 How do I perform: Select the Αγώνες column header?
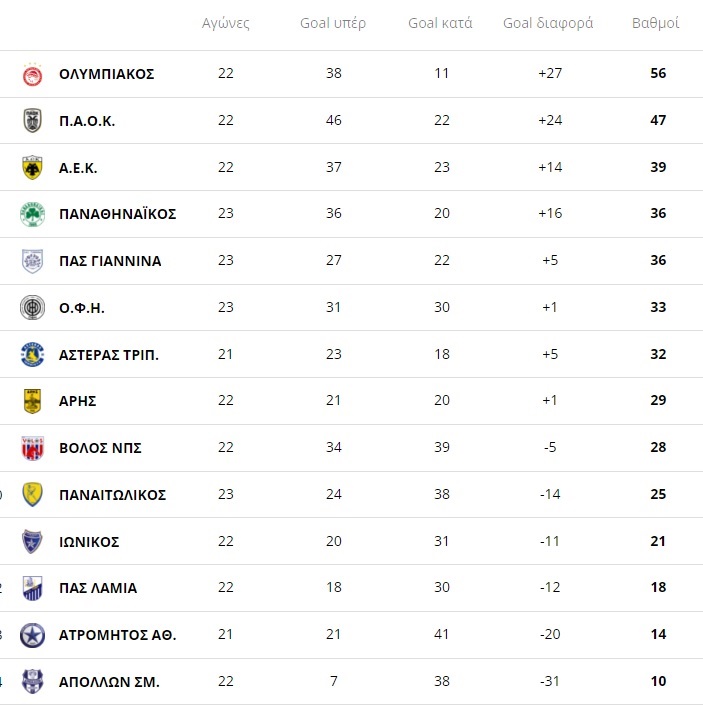coord(226,23)
